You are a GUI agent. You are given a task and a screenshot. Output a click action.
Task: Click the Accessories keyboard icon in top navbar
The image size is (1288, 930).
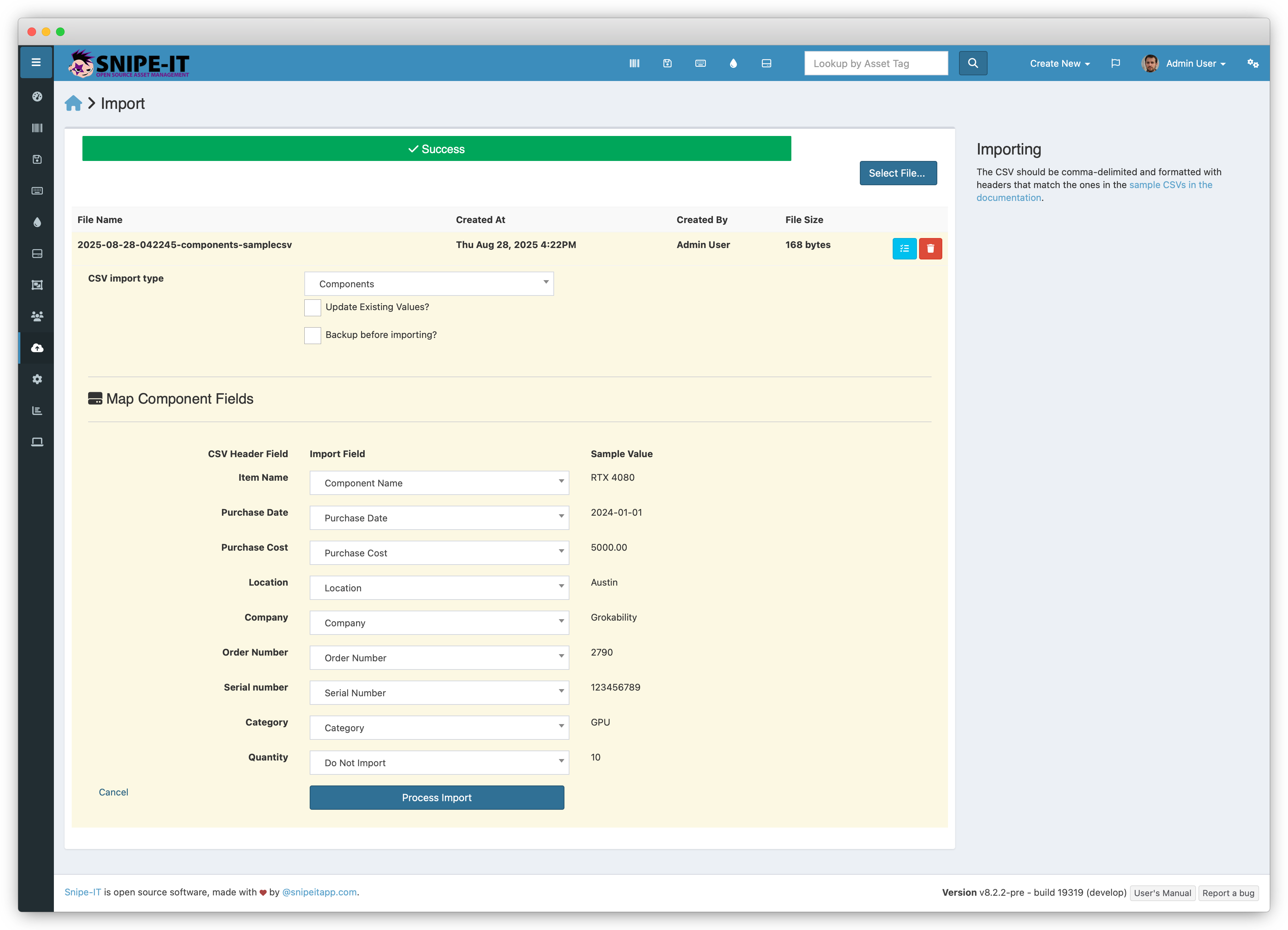pos(700,63)
